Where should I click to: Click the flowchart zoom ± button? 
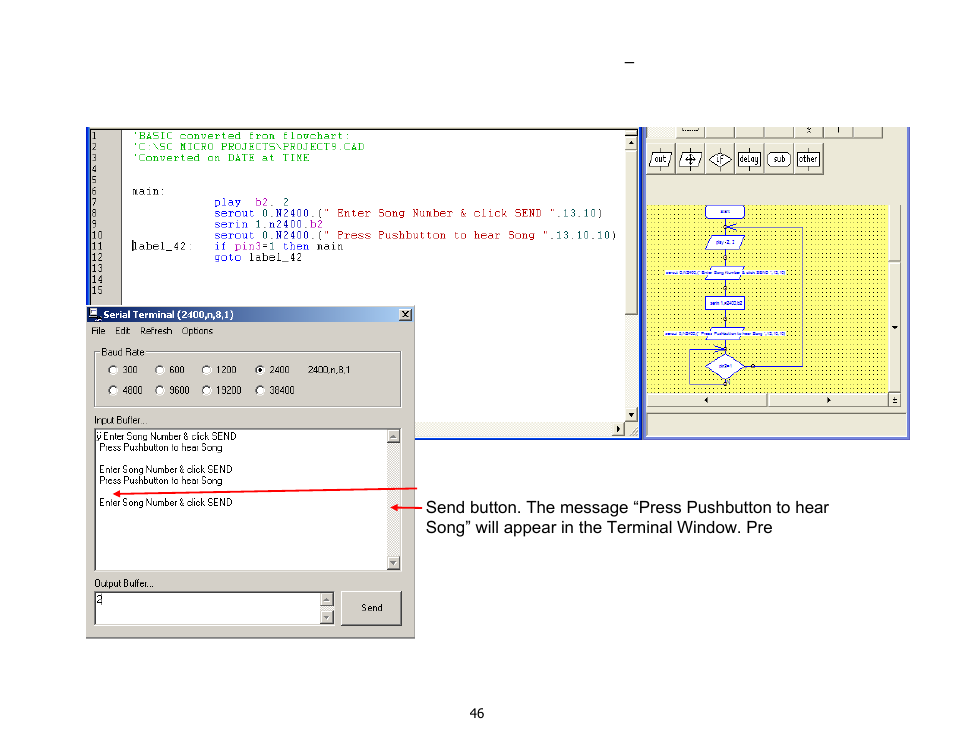click(894, 400)
